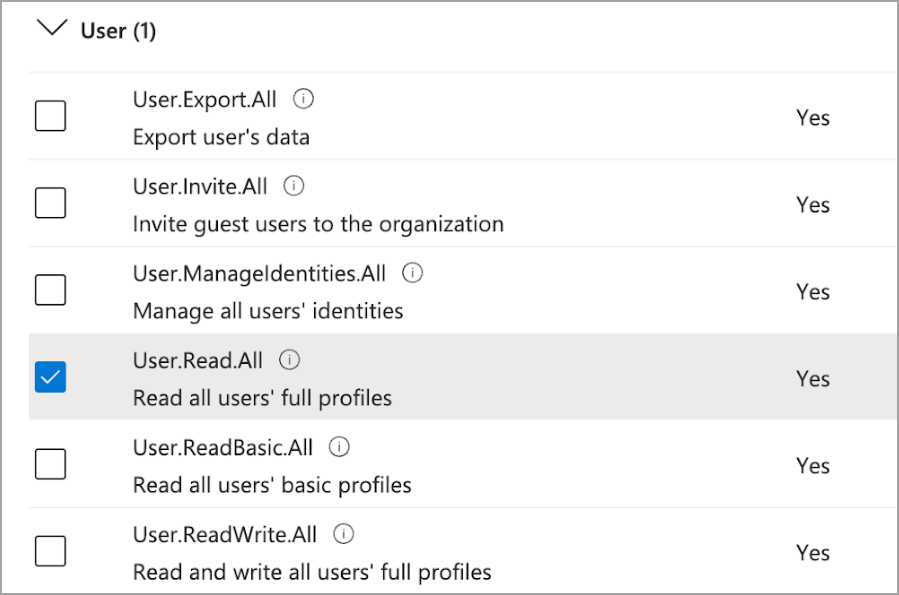Open info tooltip for User.ManageIdentities.All
Screen dimensions: 899x595
tap(412, 273)
